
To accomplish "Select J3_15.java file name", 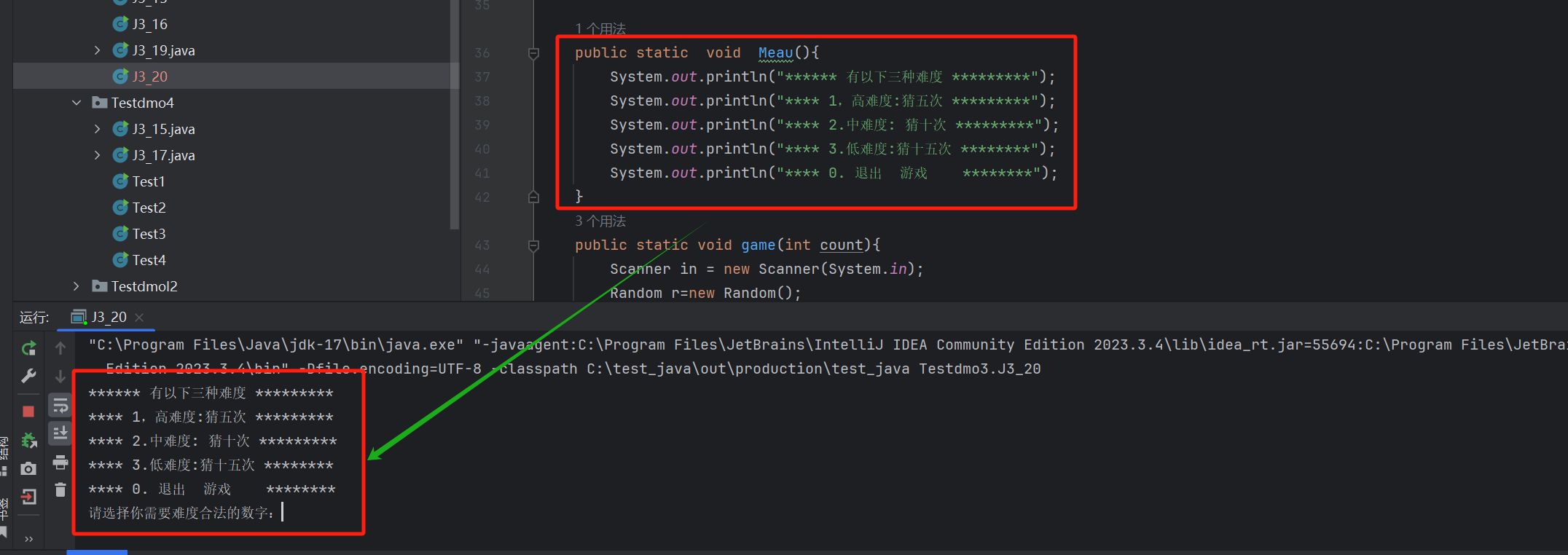I will click(x=163, y=129).
